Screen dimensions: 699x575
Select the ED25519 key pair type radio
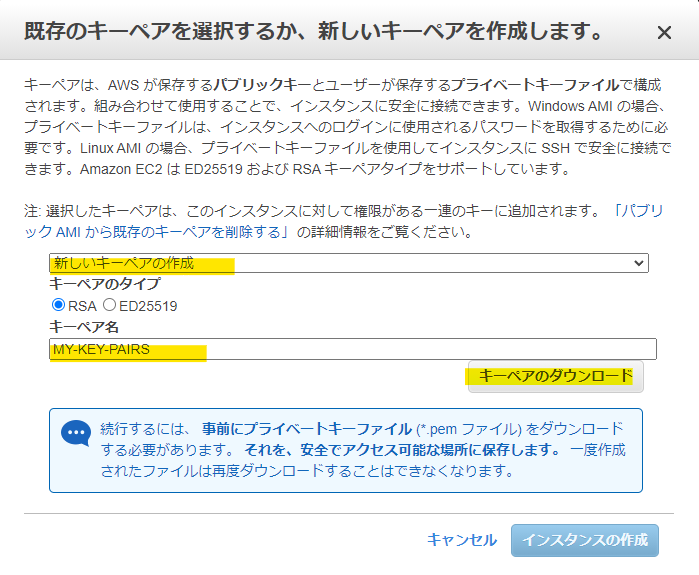(110, 305)
